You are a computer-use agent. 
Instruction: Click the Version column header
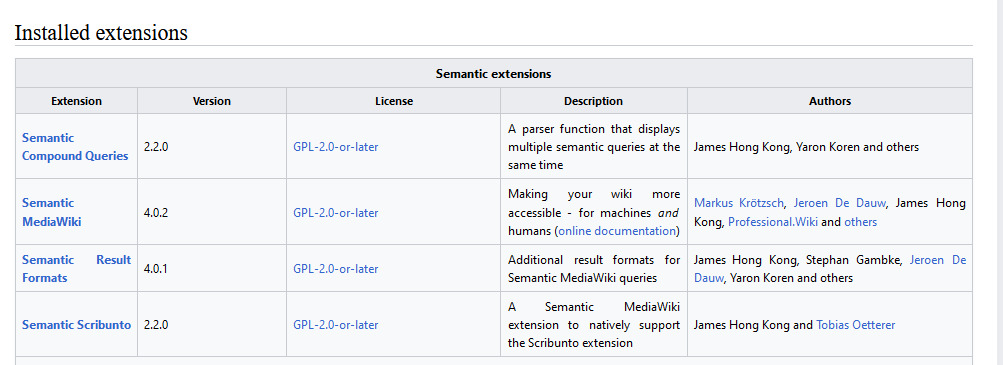212,101
